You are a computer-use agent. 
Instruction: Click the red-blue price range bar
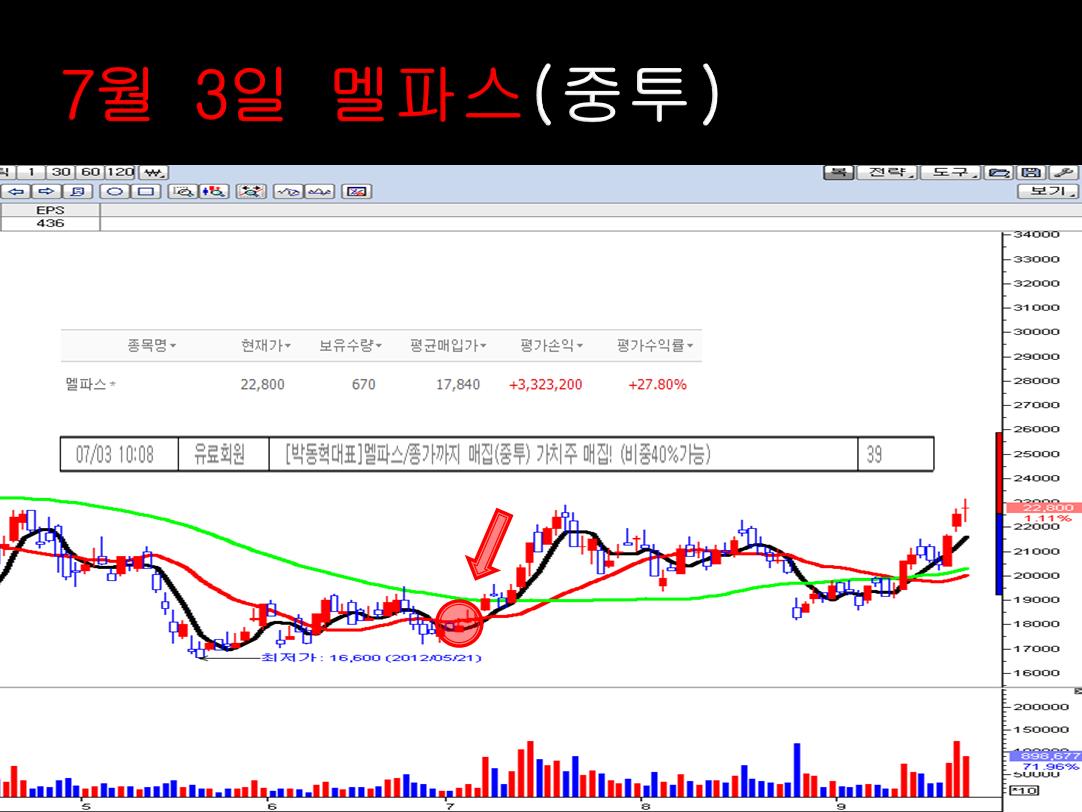point(998,513)
